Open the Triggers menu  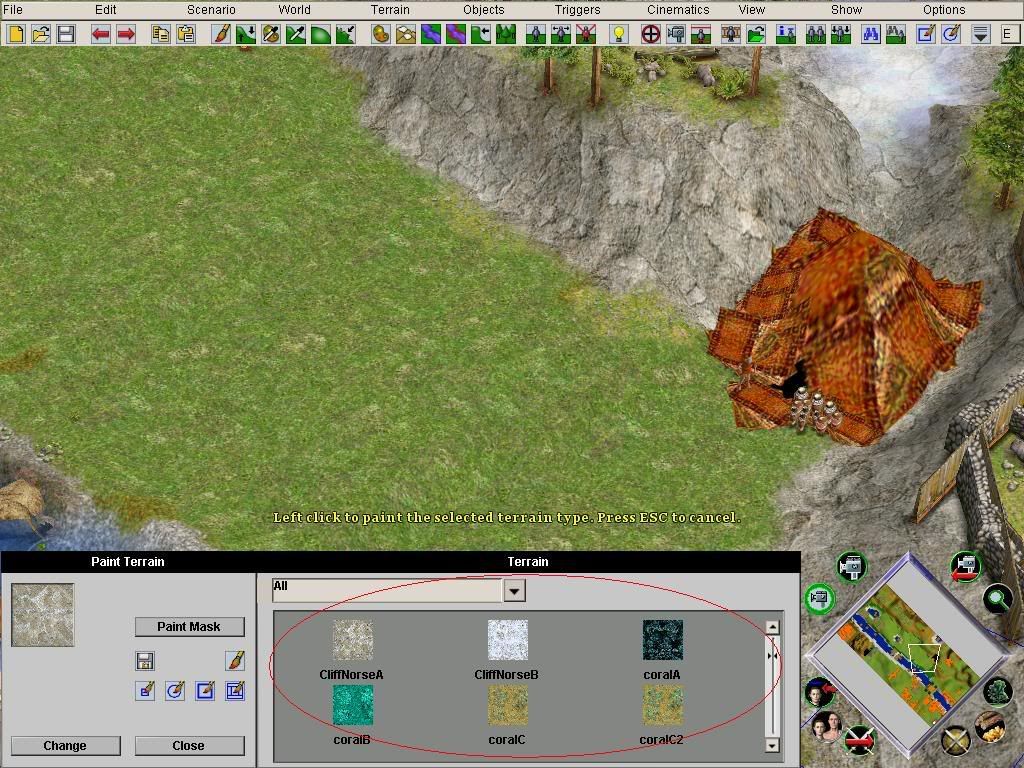577,10
